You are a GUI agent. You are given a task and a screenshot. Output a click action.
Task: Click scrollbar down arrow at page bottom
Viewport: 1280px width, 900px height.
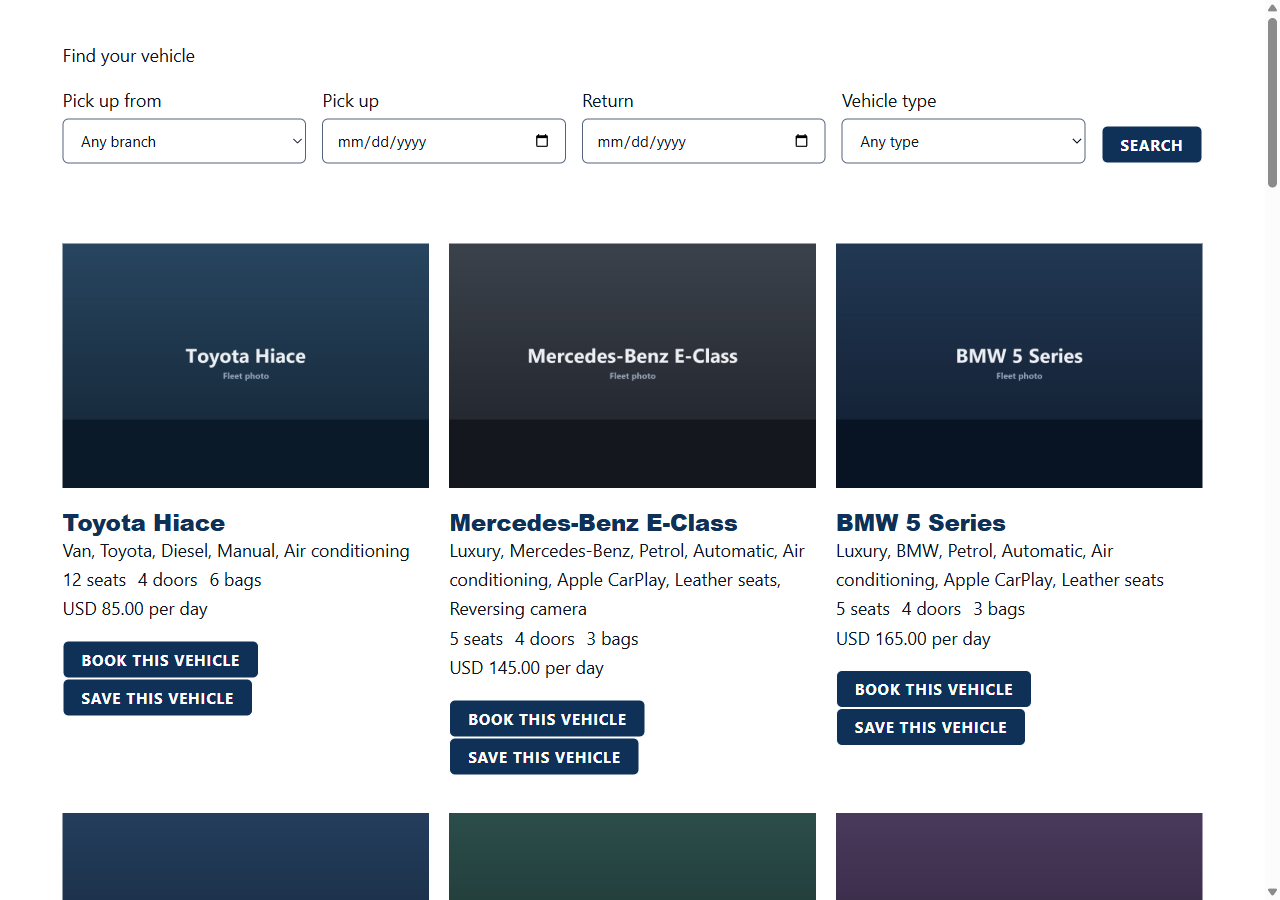point(1272,891)
